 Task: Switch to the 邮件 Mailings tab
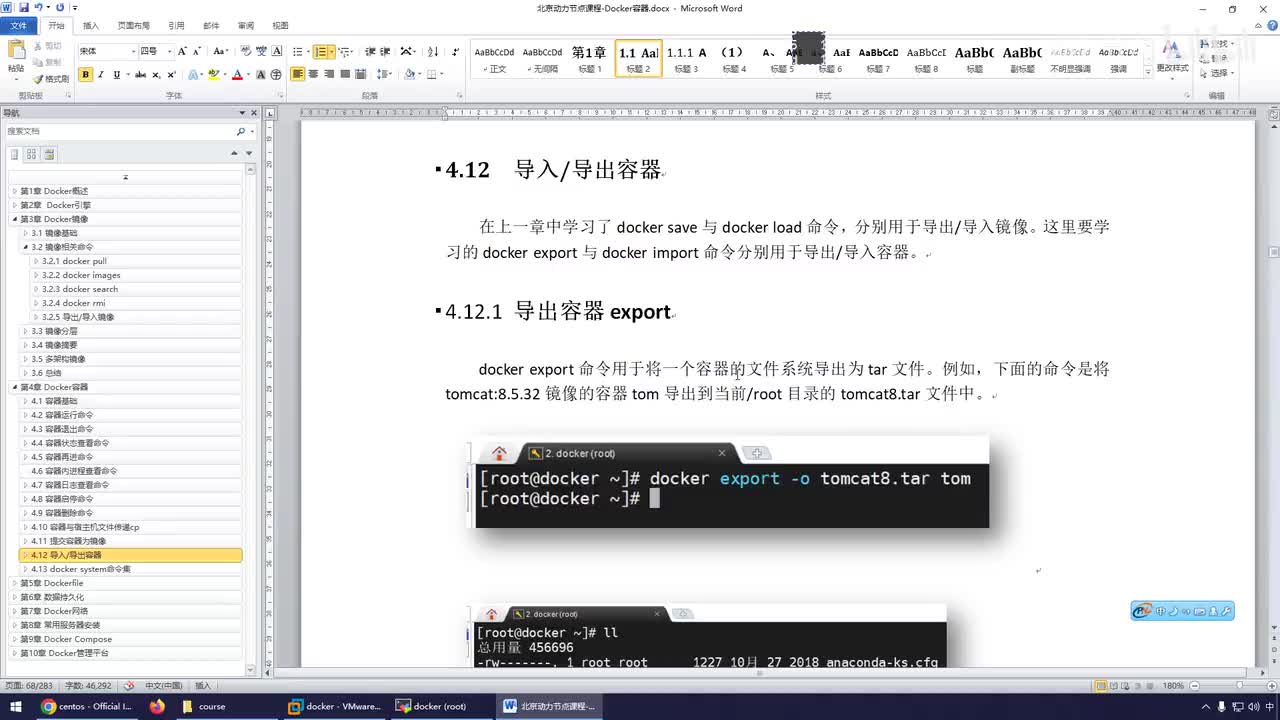pyautogui.click(x=211, y=25)
